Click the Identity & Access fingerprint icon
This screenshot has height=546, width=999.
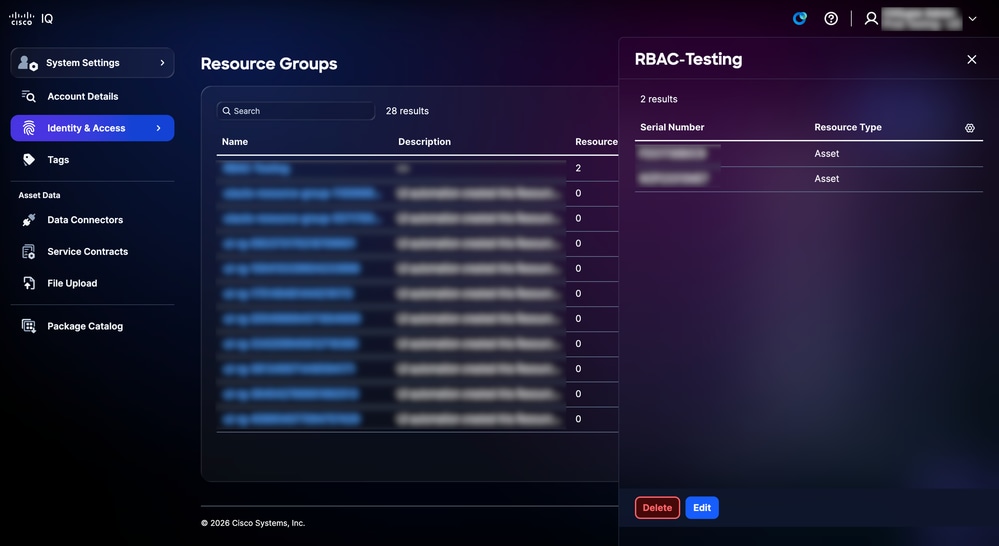29,128
